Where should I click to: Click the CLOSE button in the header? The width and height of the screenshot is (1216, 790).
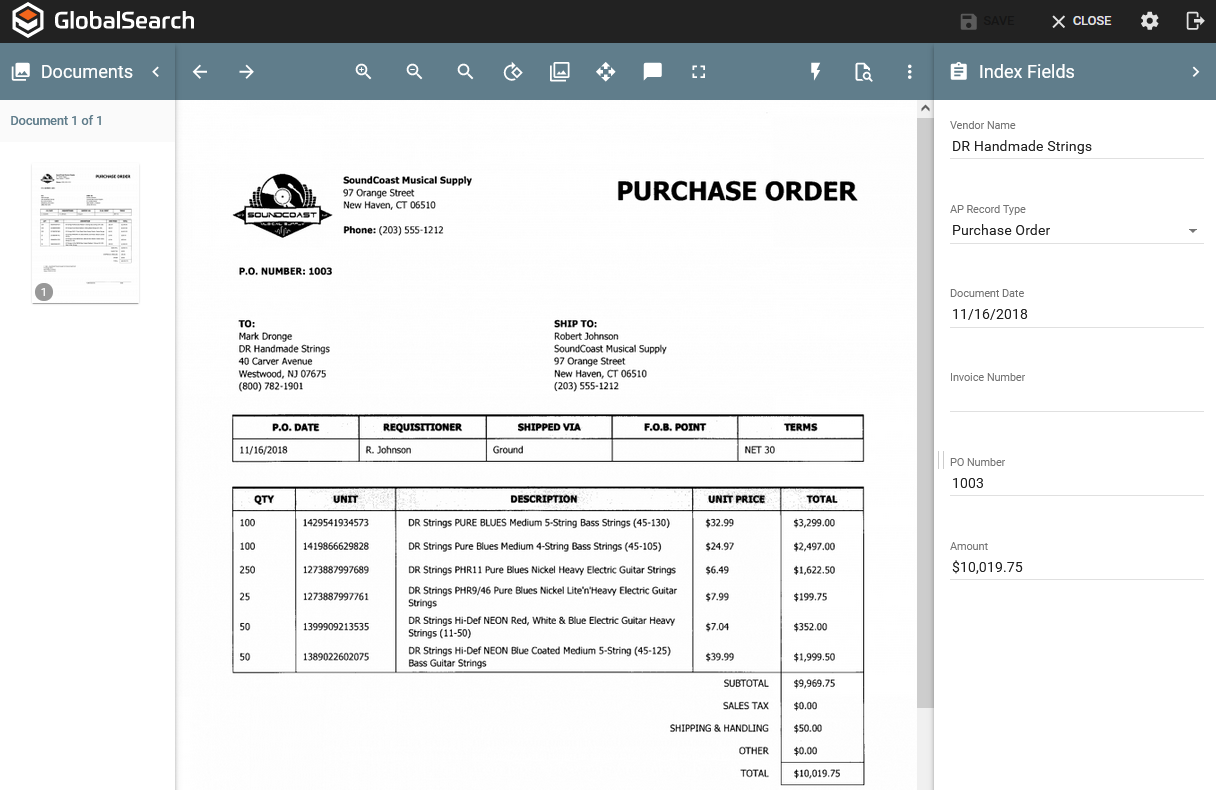[x=1081, y=21]
